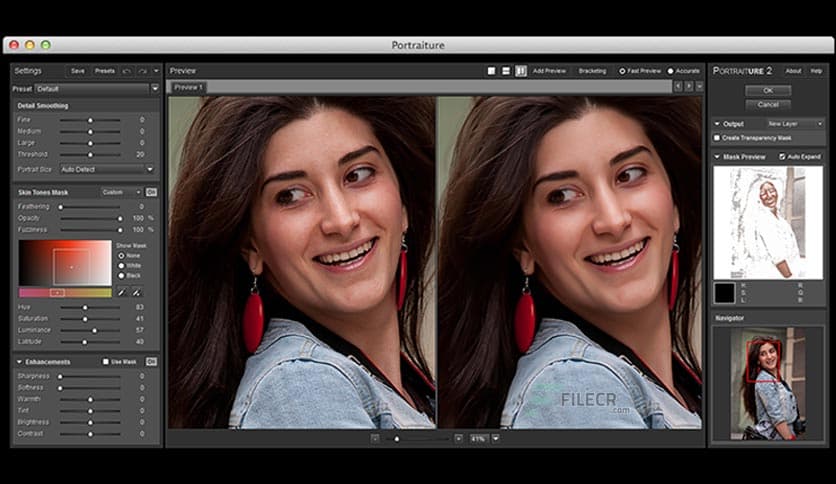Click the Add Preview button
Viewport: 836px width, 484px height.
coord(549,71)
